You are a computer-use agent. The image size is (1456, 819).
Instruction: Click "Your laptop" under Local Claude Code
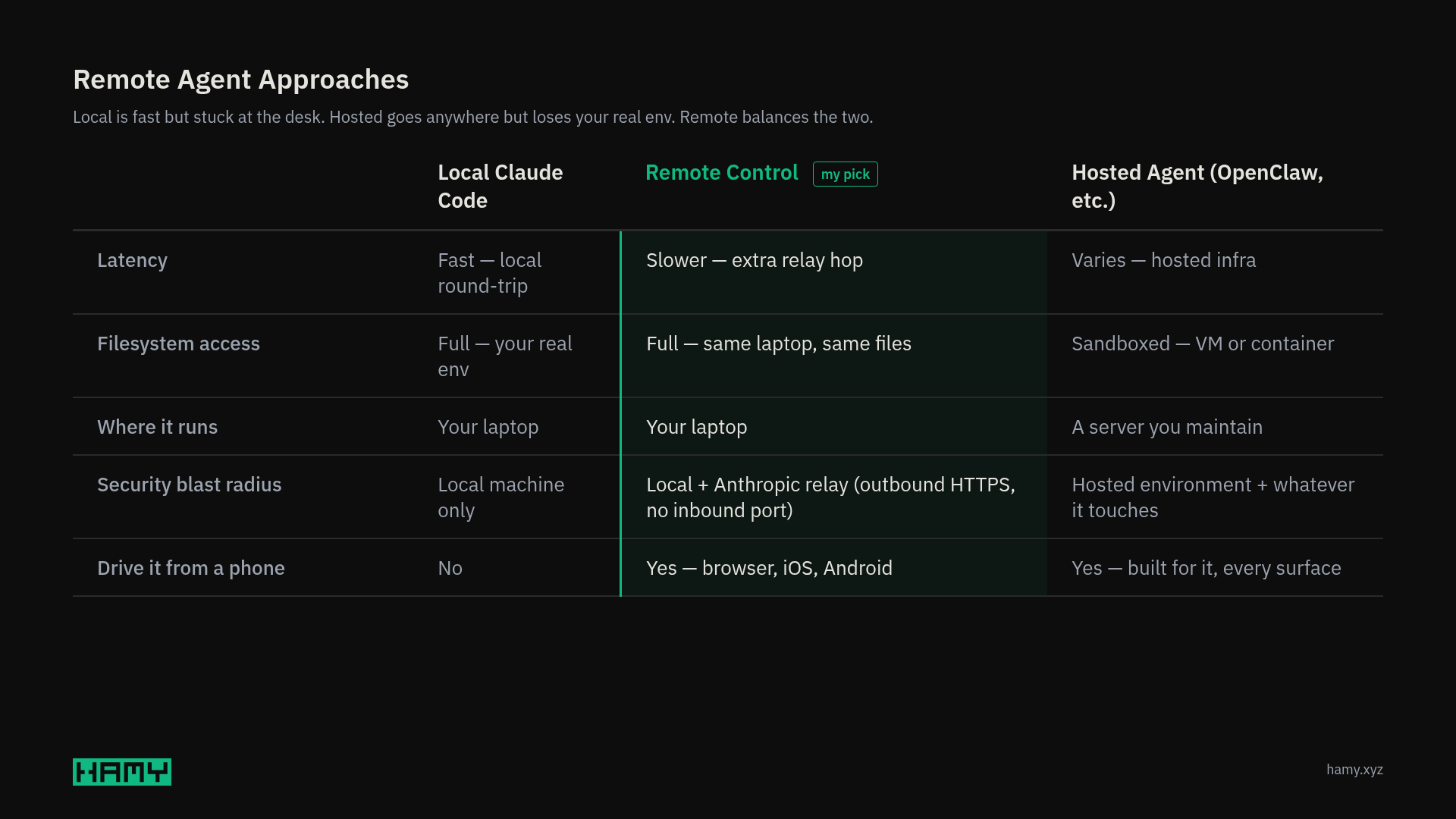(x=488, y=427)
